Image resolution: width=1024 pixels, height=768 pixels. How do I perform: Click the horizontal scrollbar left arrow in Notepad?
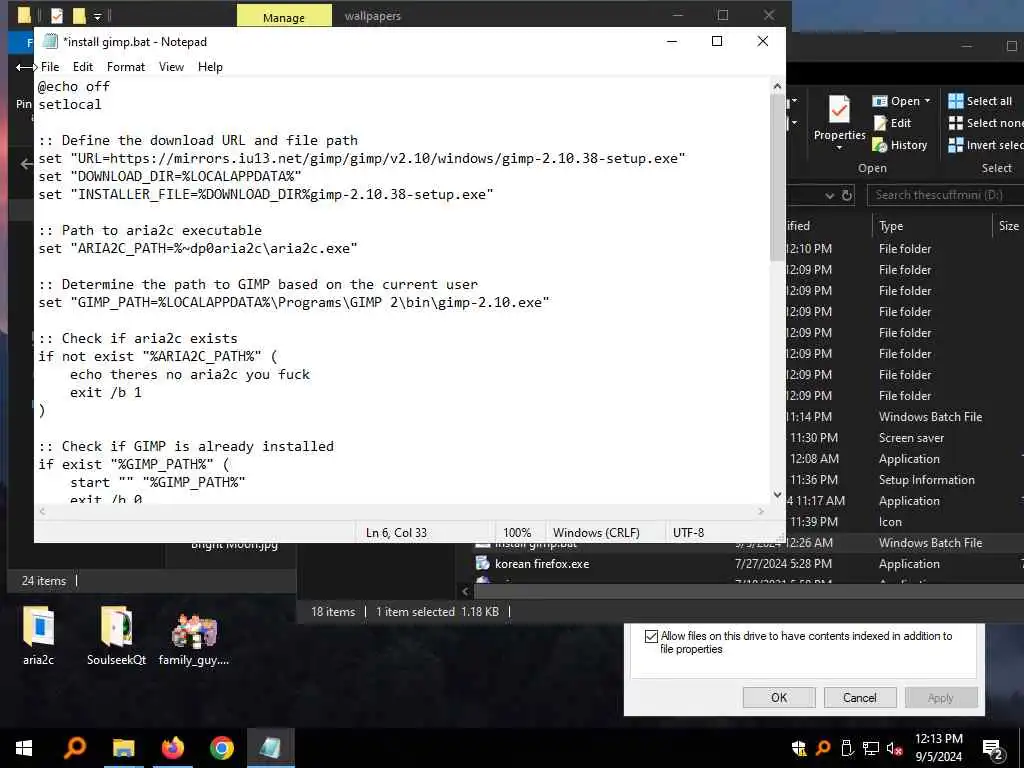tap(43, 511)
